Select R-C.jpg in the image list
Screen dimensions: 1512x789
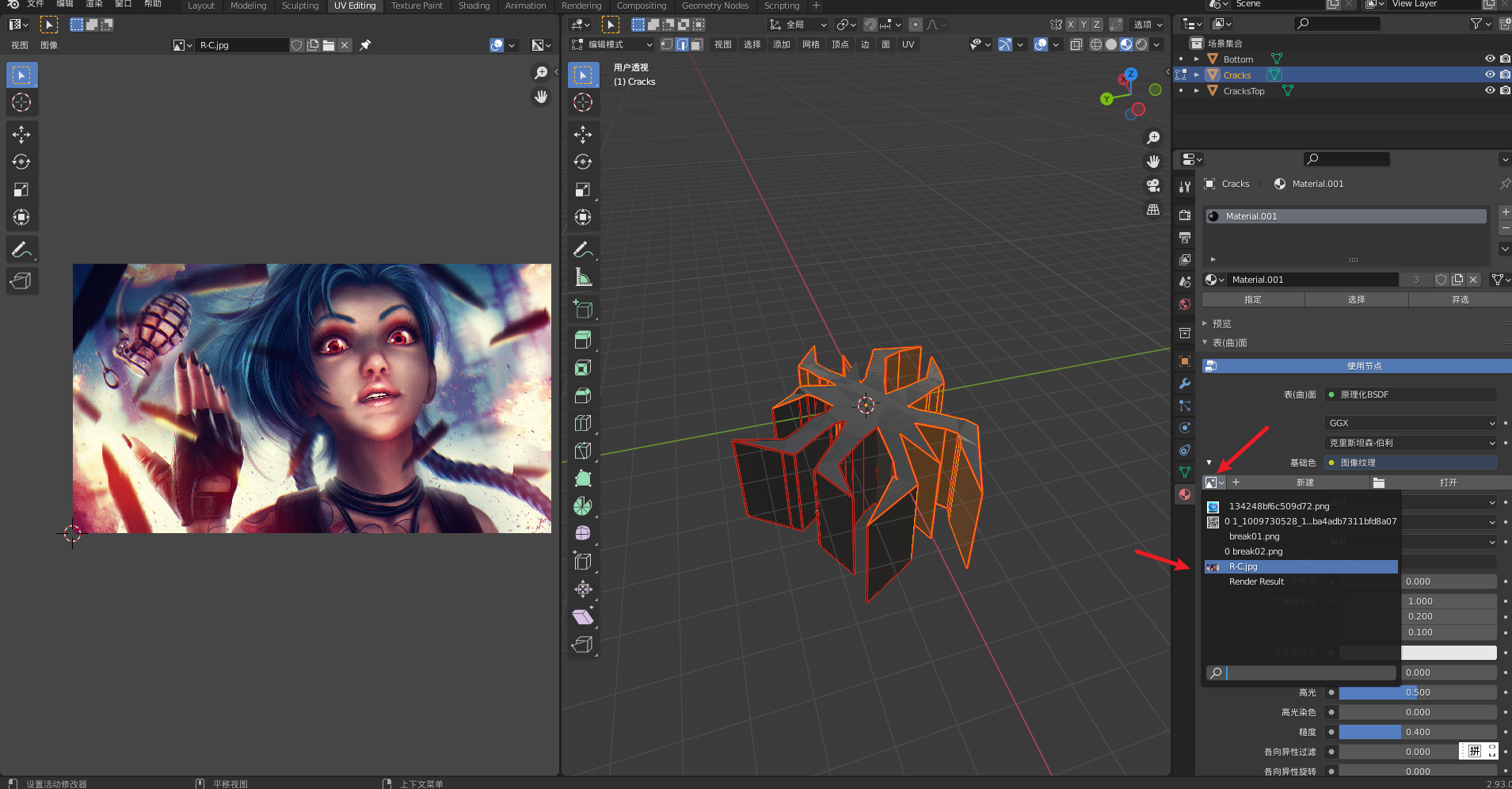tap(1301, 566)
